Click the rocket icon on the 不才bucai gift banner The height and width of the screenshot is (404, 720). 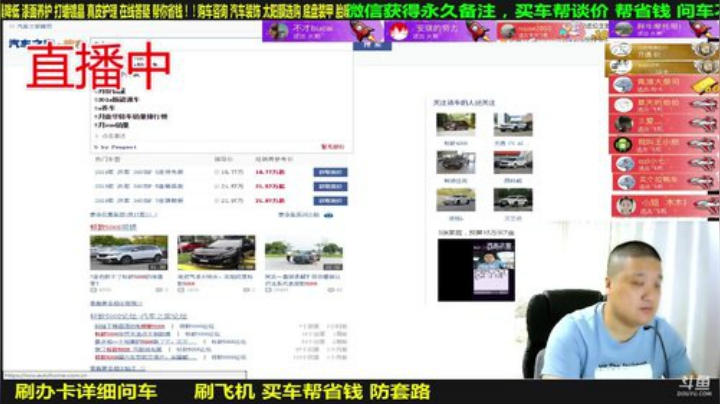[363, 31]
